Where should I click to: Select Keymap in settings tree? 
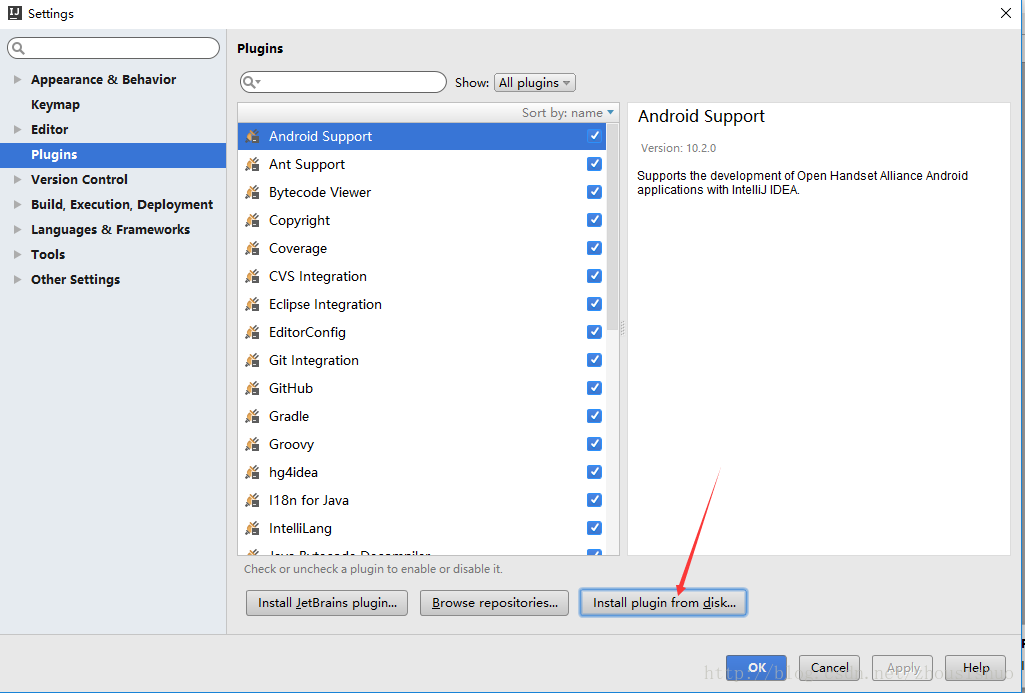pos(56,105)
